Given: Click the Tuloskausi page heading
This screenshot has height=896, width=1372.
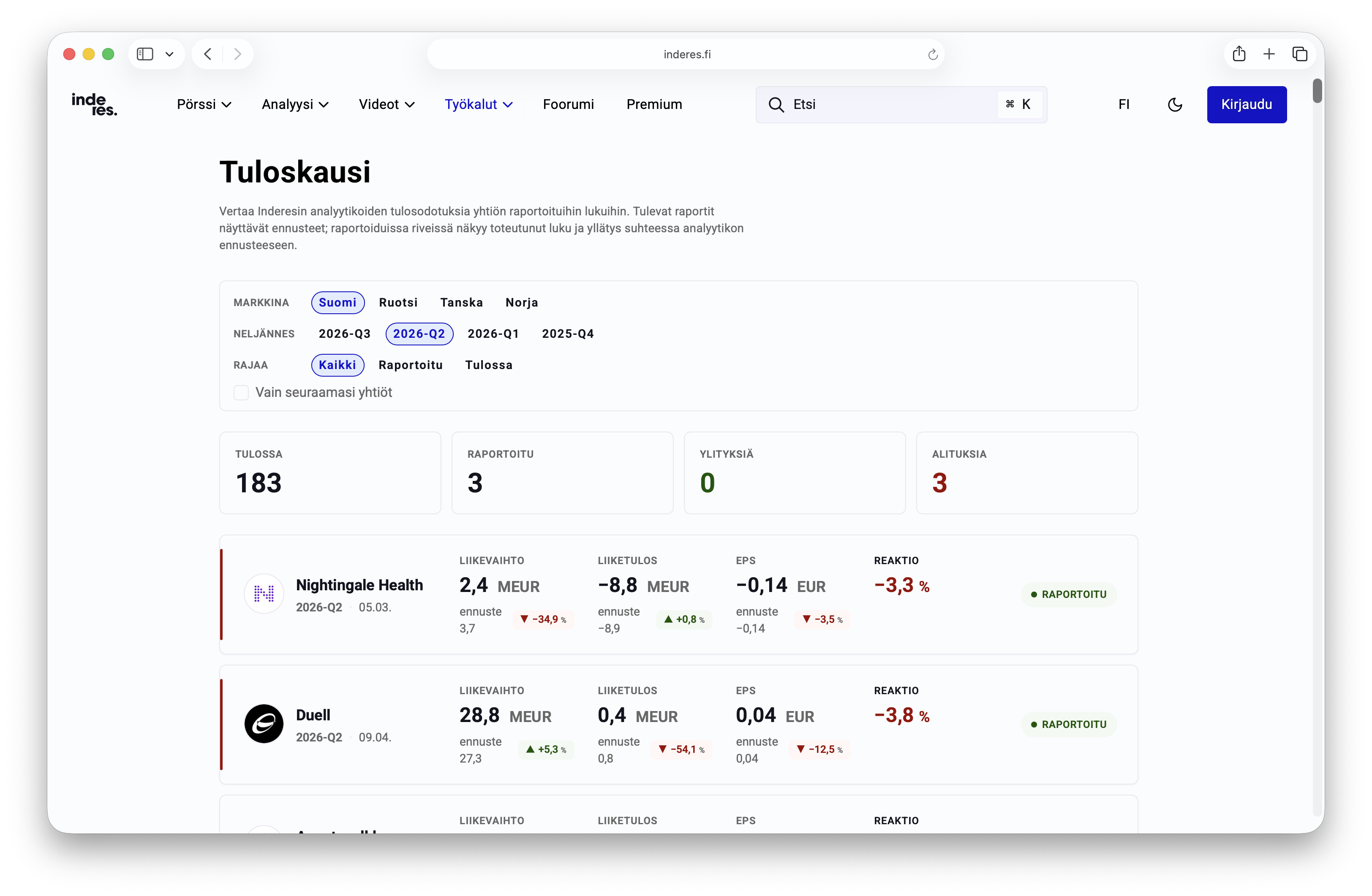Looking at the screenshot, I should pos(294,172).
